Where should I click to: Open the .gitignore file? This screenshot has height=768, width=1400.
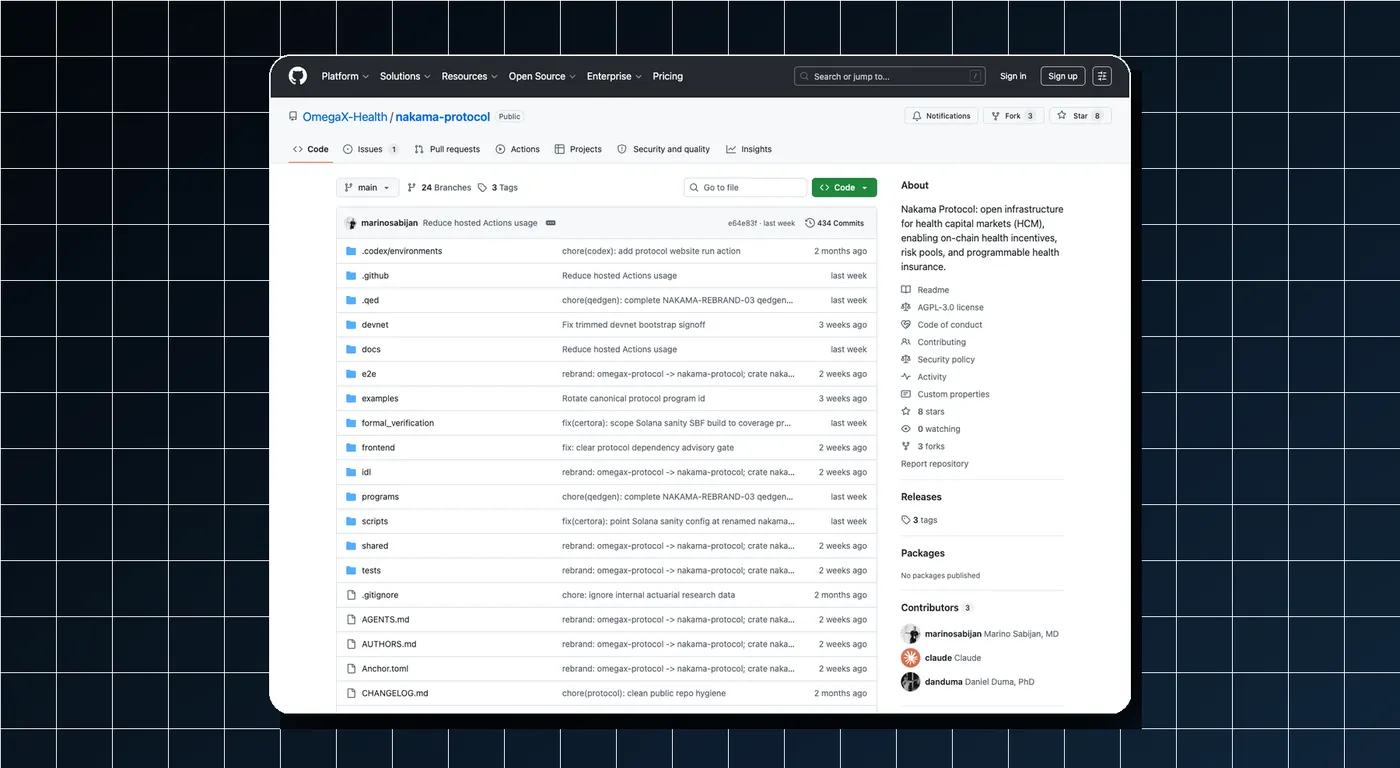[x=380, y=595]
